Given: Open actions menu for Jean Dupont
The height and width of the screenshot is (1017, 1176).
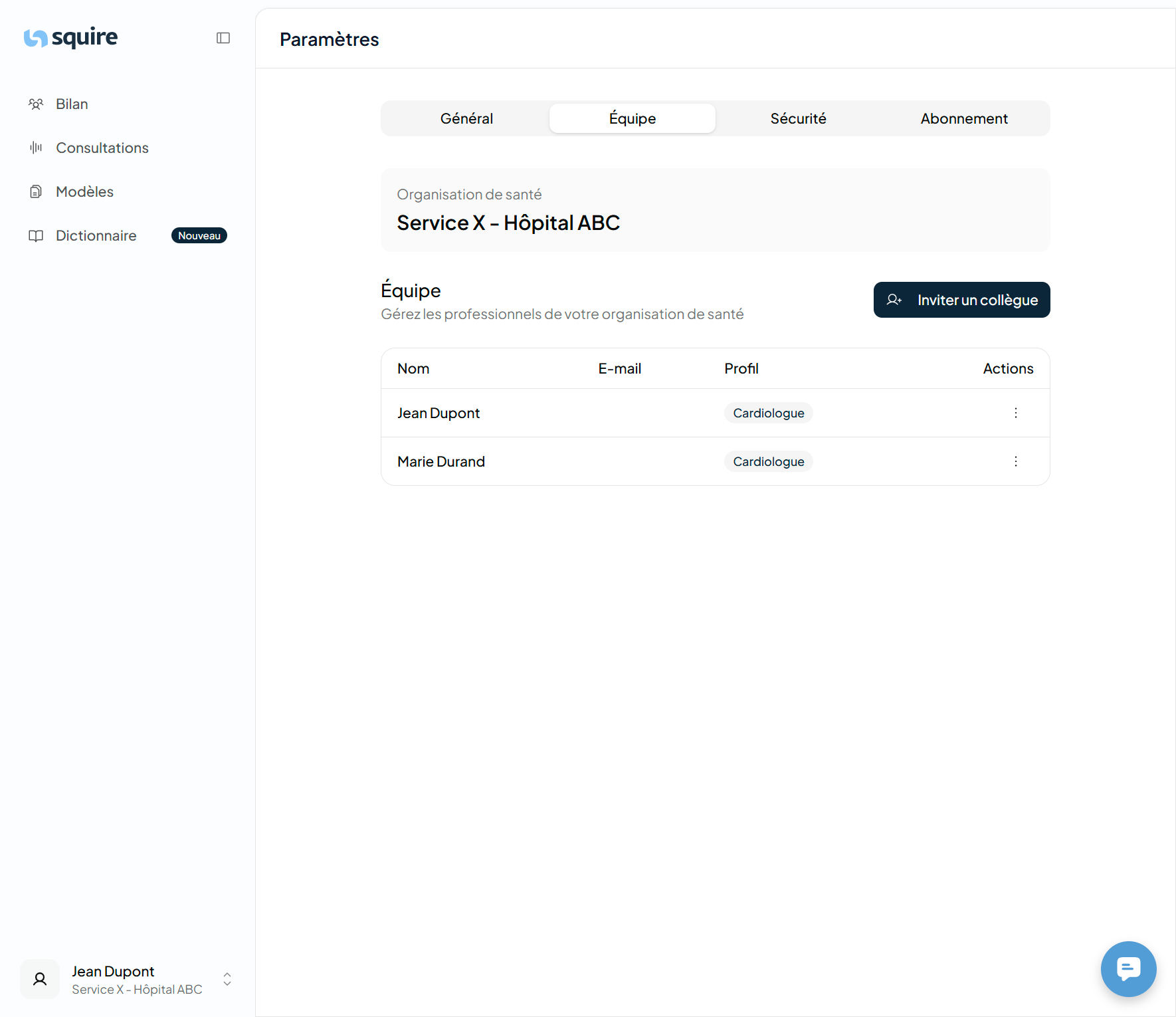Looking at the screenshot, I should point(1015,413).
